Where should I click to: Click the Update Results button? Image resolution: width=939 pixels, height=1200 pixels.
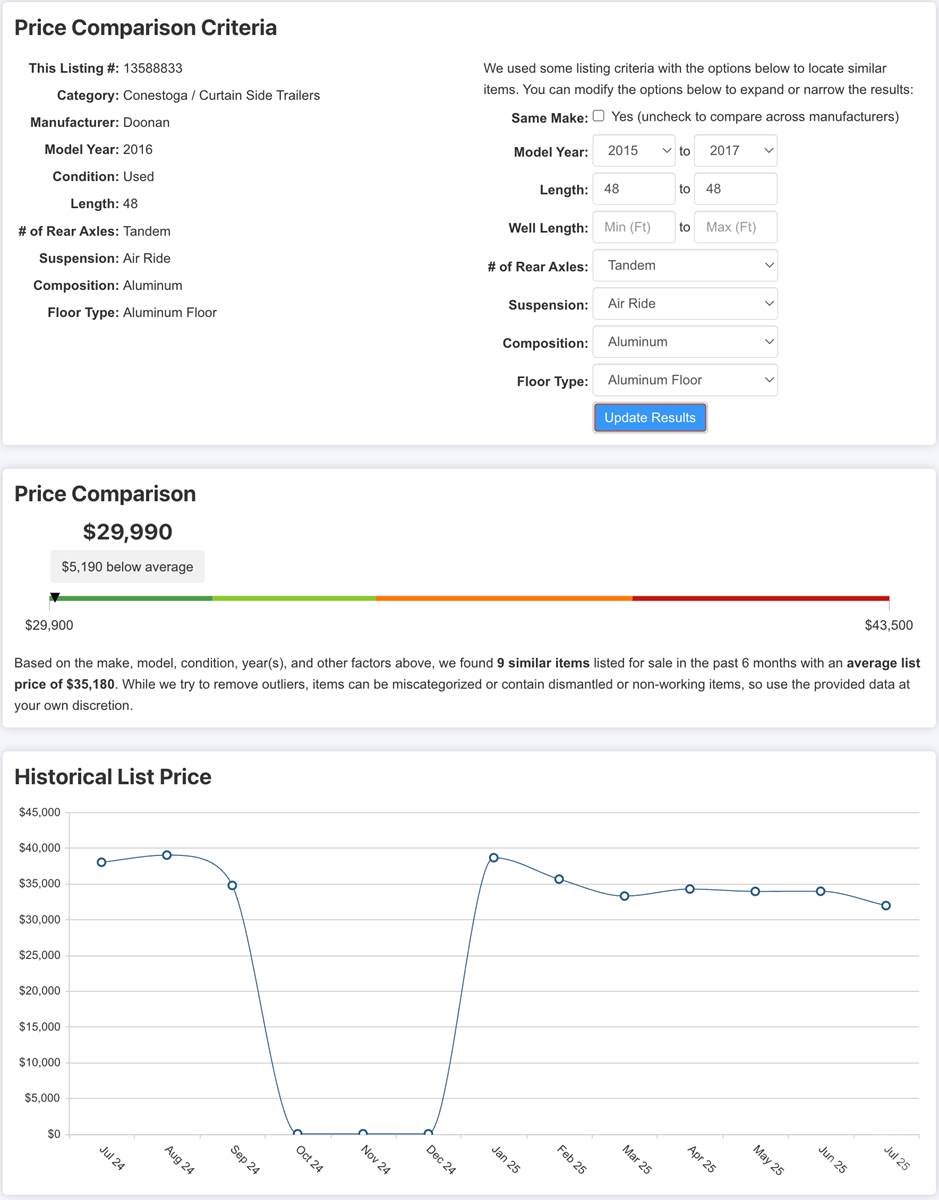click(650, 418)
